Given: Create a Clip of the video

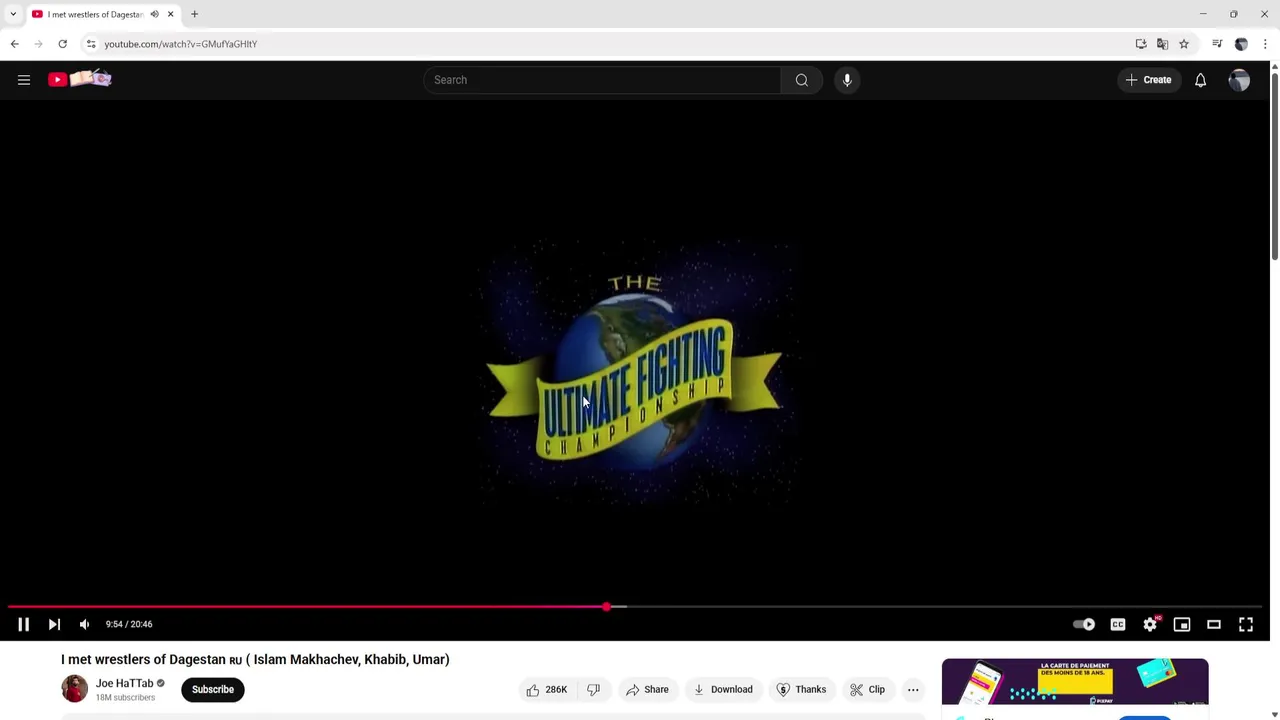Looking at the screenshot, I should coord(867,689).
